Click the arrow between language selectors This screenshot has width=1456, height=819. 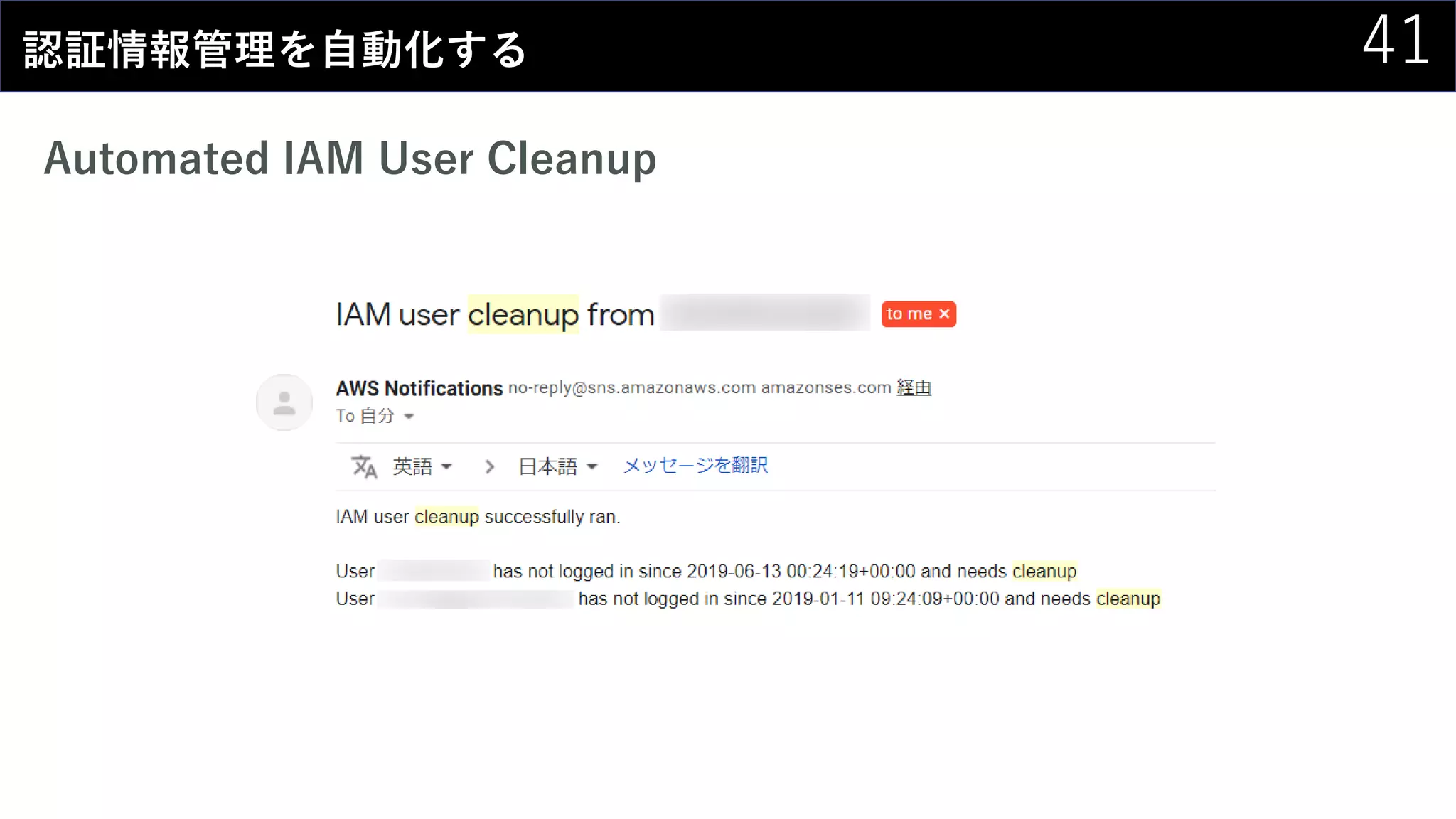pyautogui.click(x=489, y=466)
